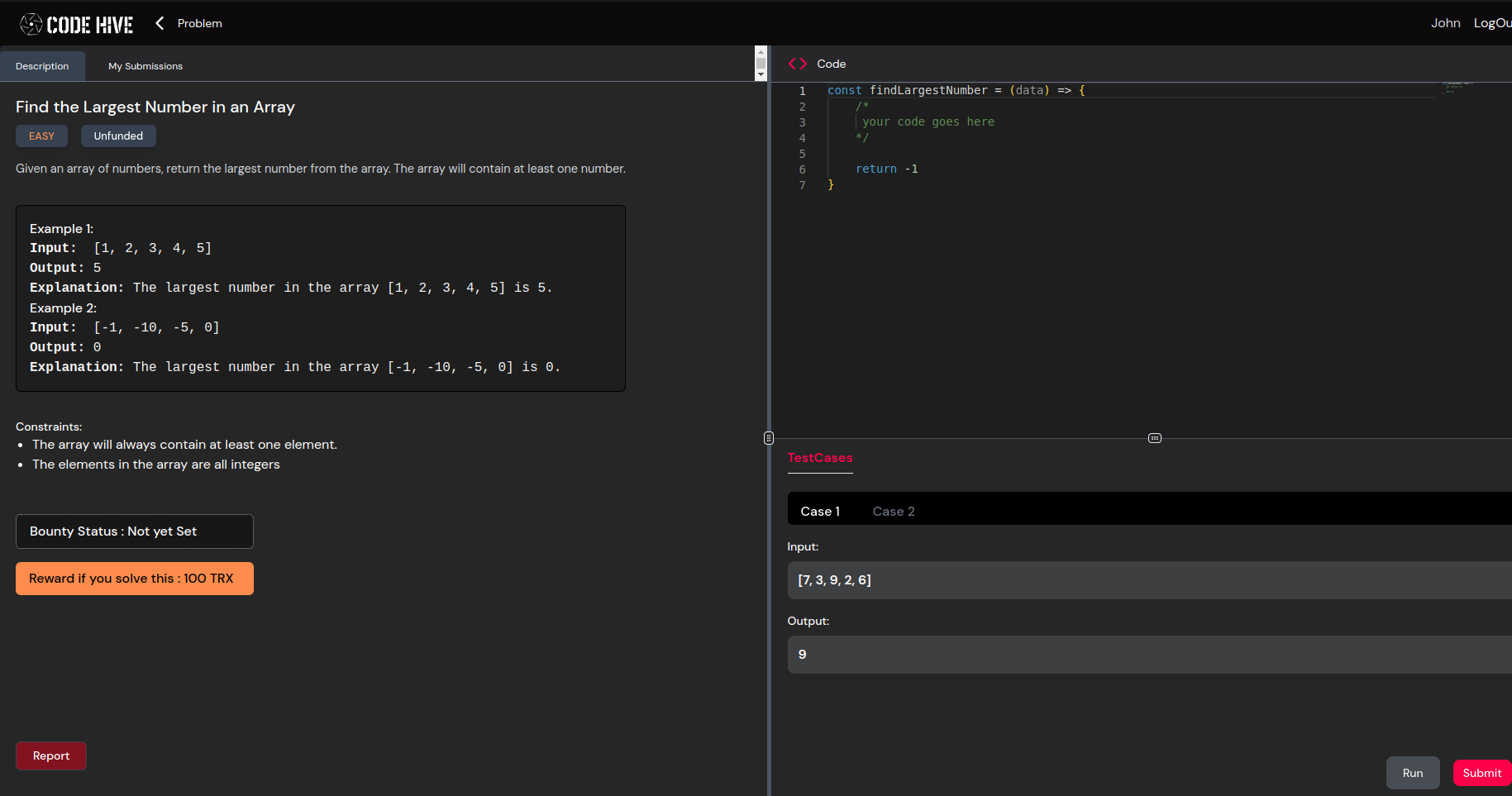
Task: Click the problem title 'Find the Largest Number in an Array'
Action: (155, 107)
